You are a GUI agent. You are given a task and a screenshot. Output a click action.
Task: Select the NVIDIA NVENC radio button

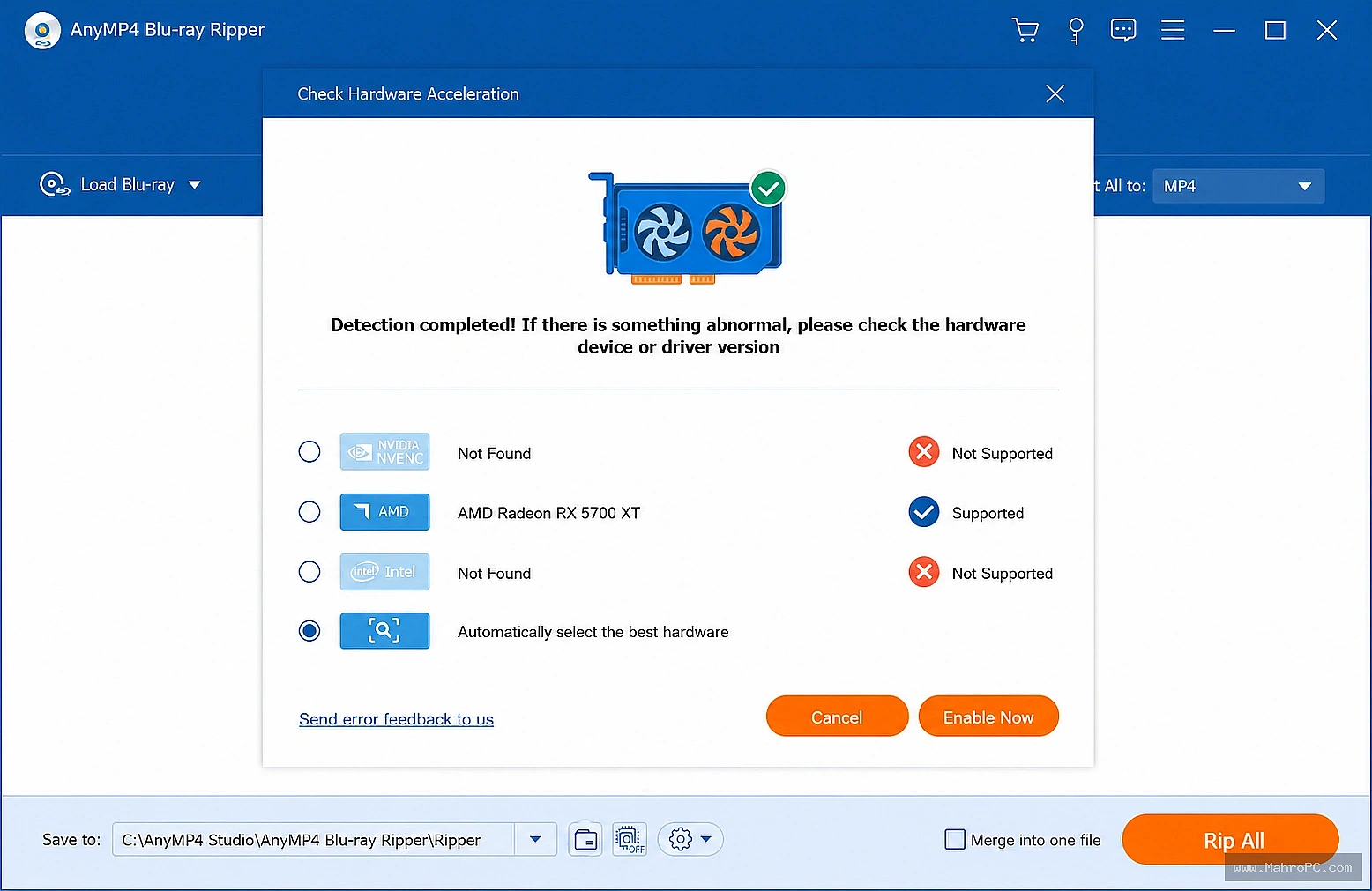point(309,452)
